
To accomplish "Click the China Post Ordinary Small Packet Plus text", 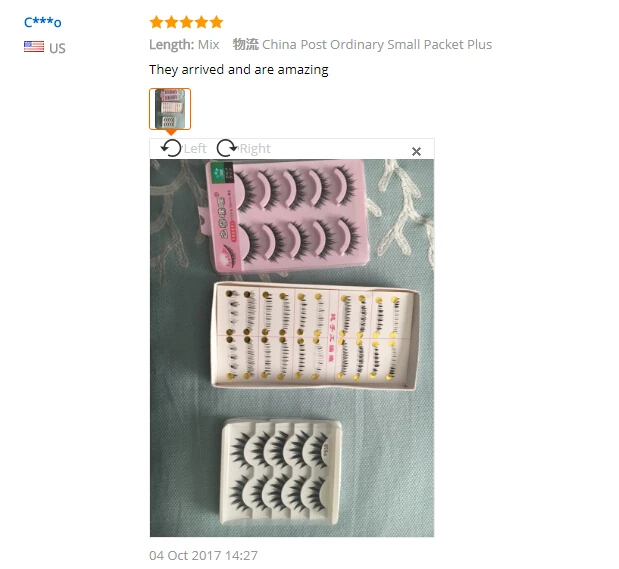I will click(377, 45).
